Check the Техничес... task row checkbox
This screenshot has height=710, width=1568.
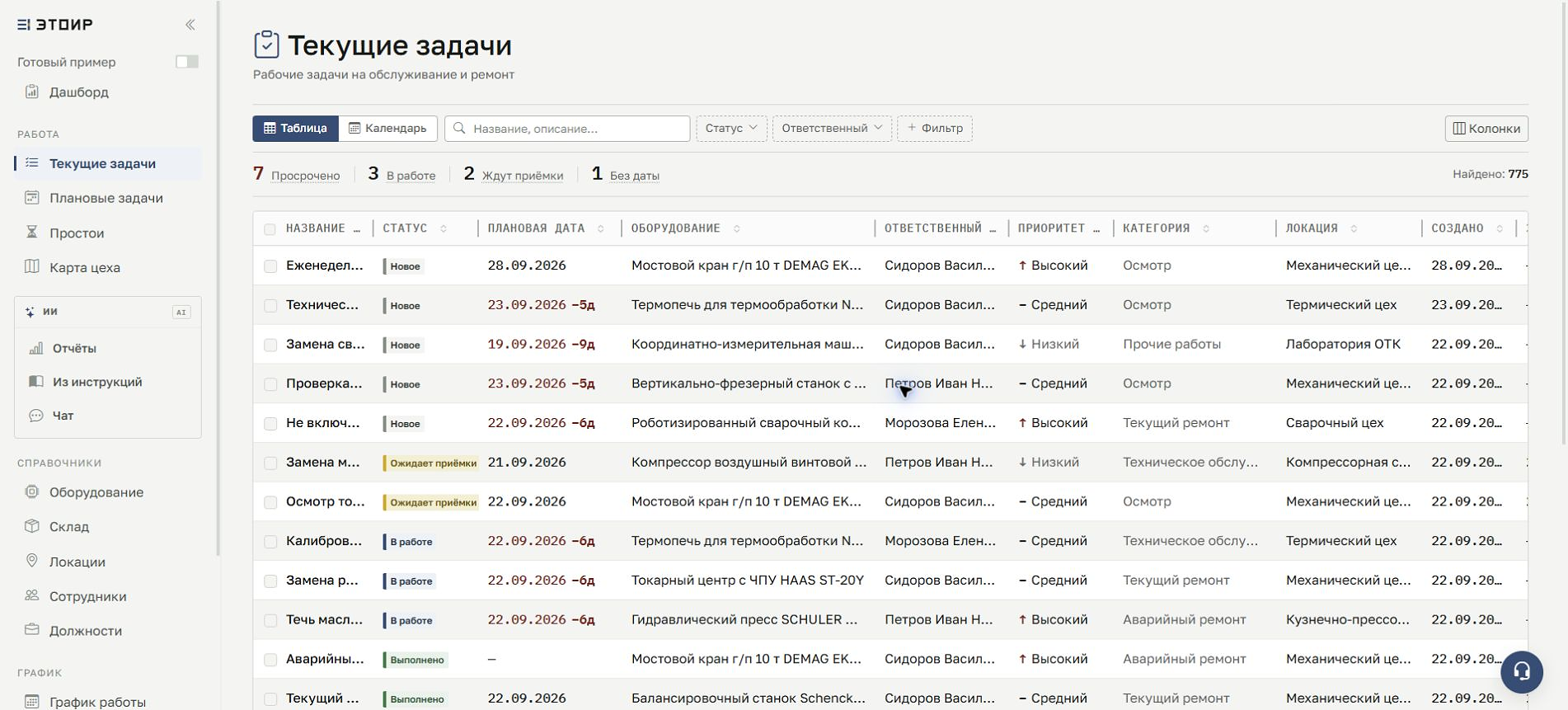[270, 306]
